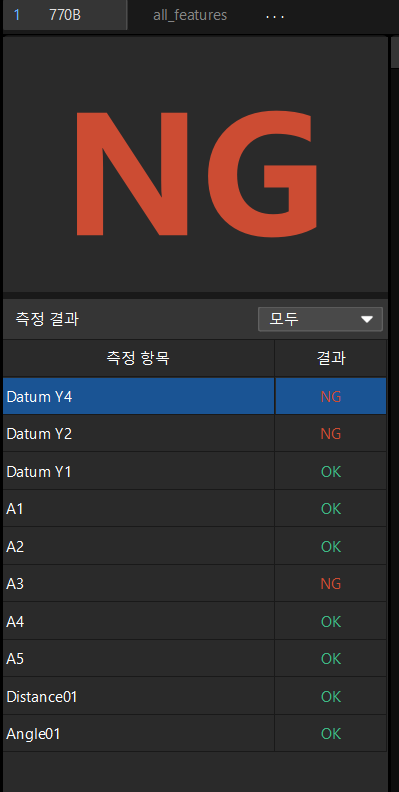The width and height of the screenshot is (399, 792).
Task: Select the A4 measurement row
Action: coord(194,621)
